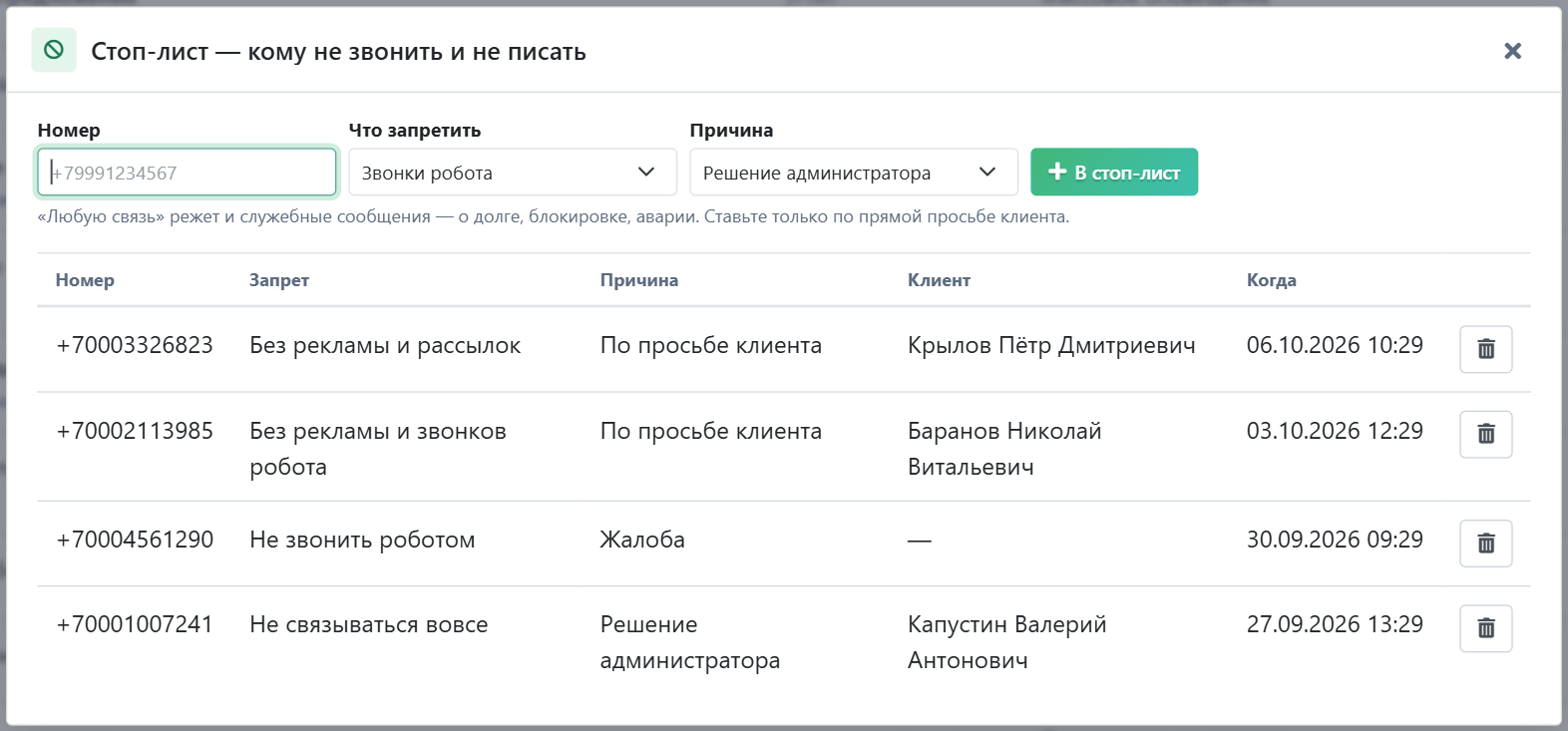Image resolution: width=1568 pixels, height=731 pixels.
Task: Click the hint text about «Любую связь»
Action: (554, 216)
